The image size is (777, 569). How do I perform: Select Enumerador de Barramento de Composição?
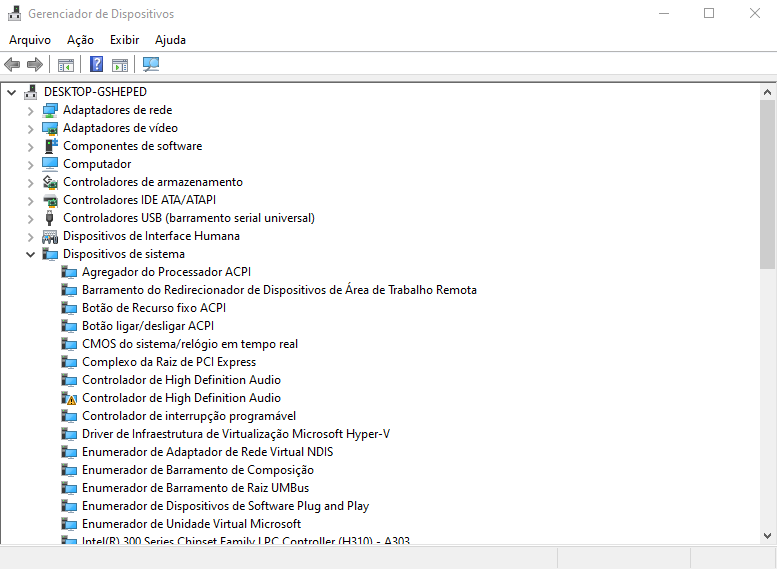point(198,470)
